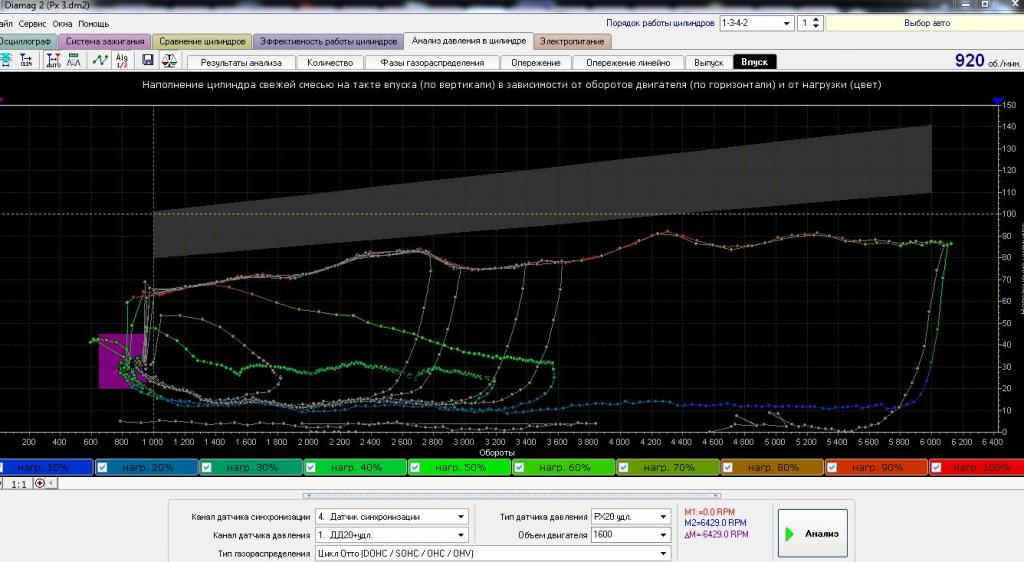Click the right arrow on the panel splitter

(717, 495)
